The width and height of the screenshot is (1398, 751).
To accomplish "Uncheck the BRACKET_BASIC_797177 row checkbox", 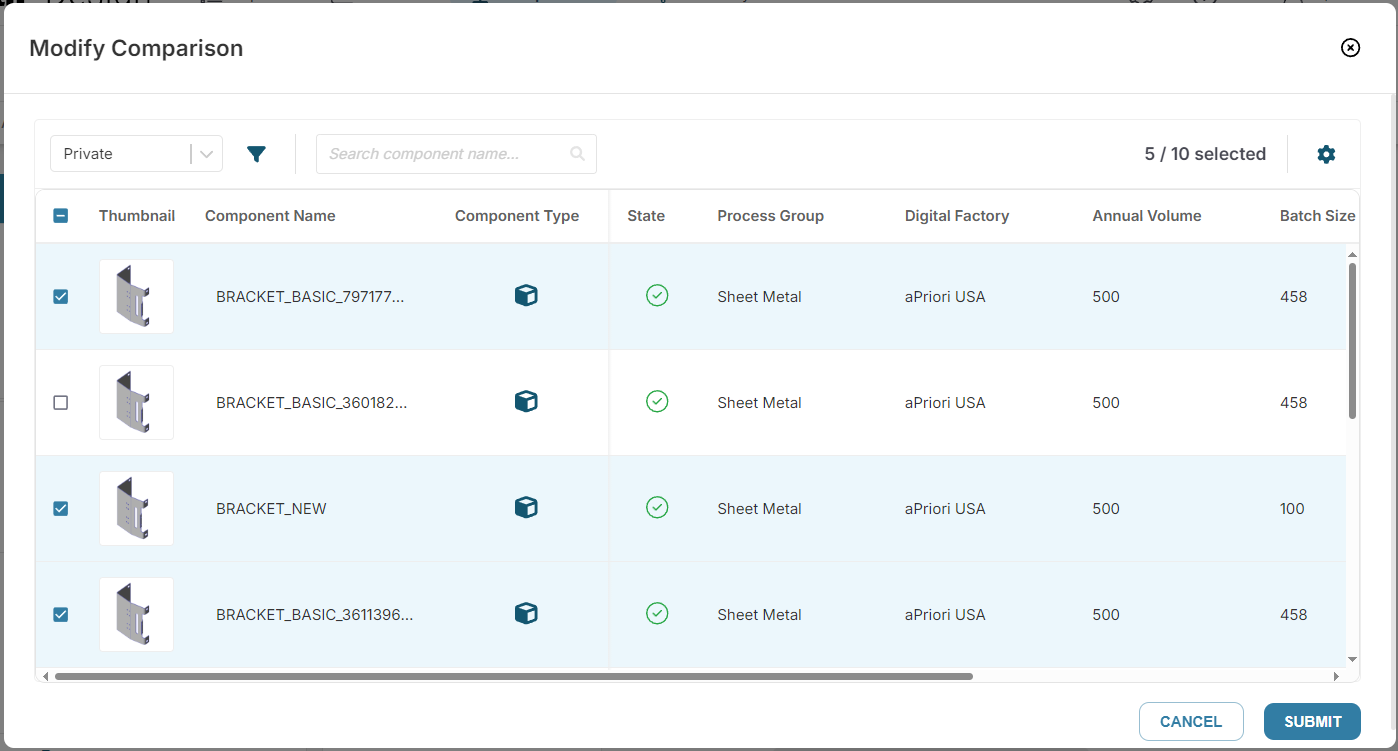I will click(61, 296).
